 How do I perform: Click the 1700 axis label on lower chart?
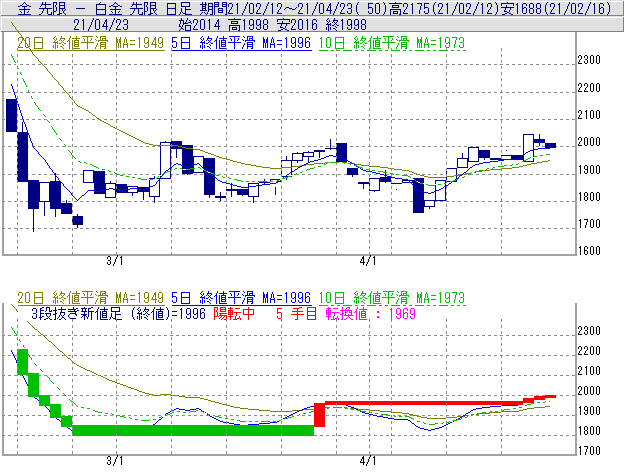coord(589,451)
